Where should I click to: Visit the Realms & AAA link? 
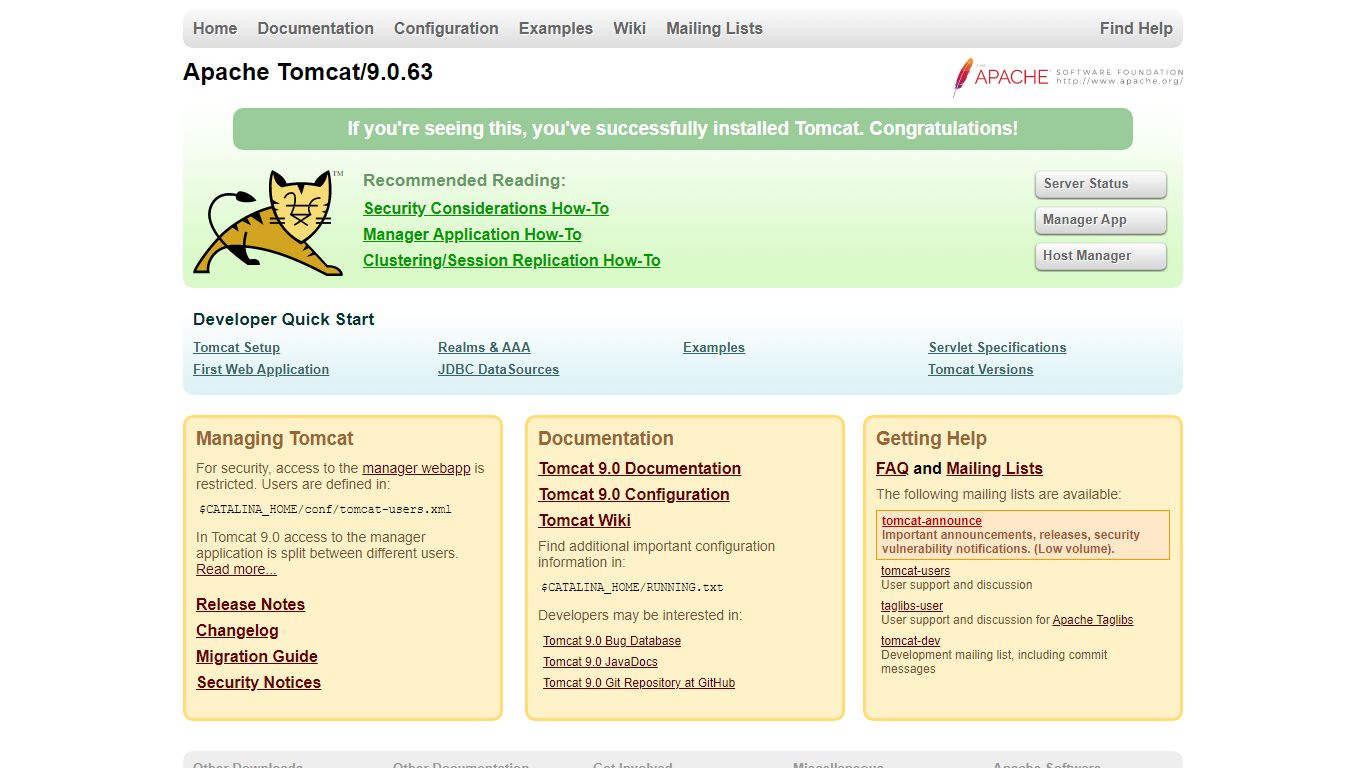[484, 348]
